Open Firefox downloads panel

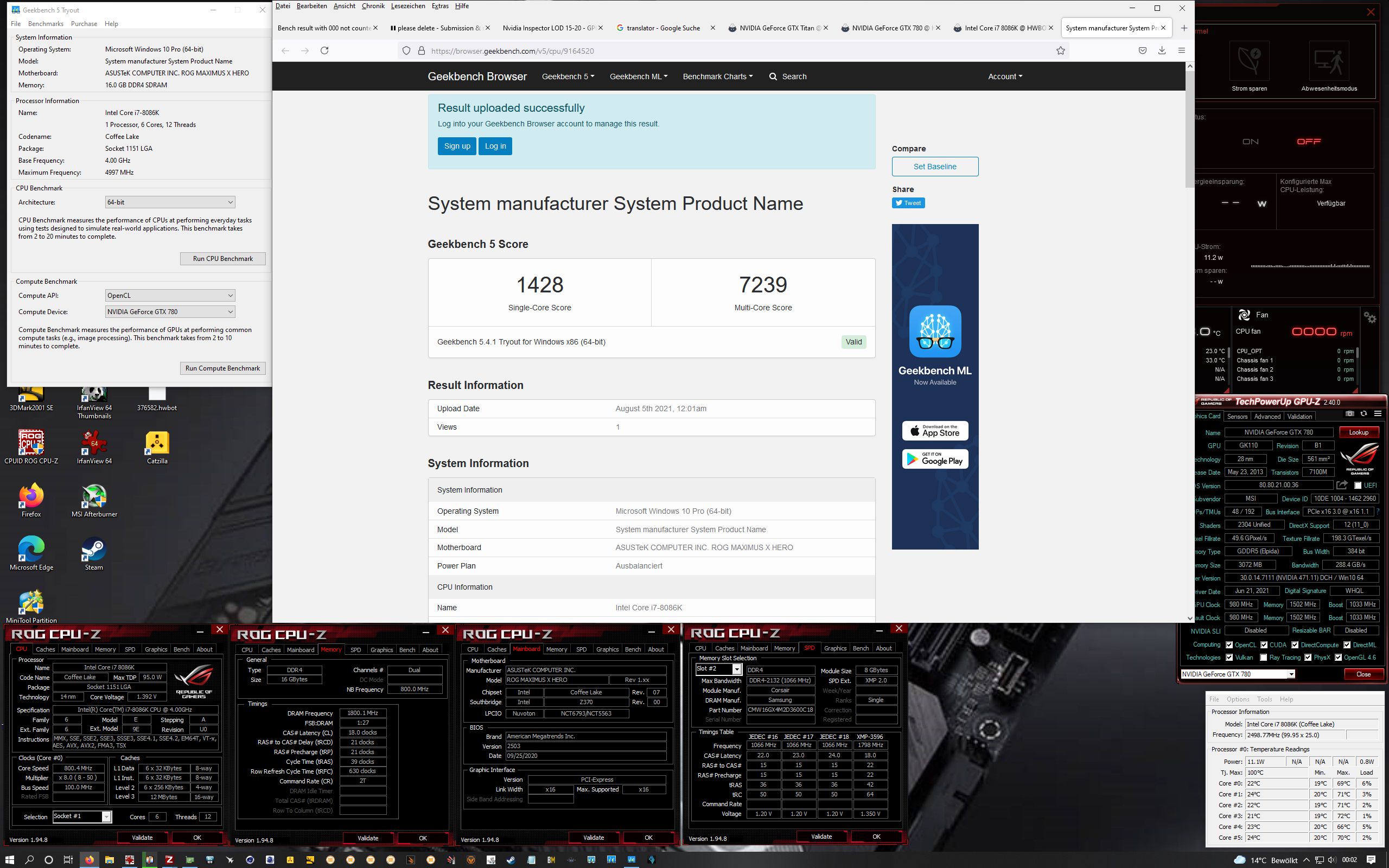tap(1162, 50)
